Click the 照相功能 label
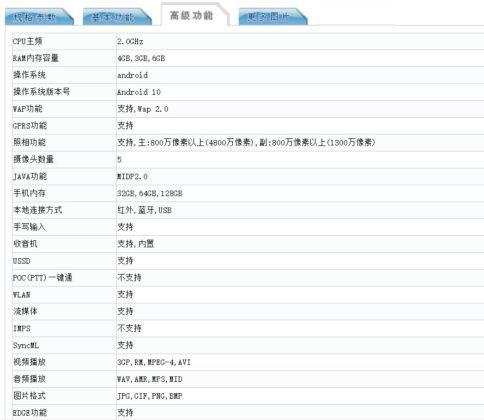484x420 pixels. pos(29,142)
